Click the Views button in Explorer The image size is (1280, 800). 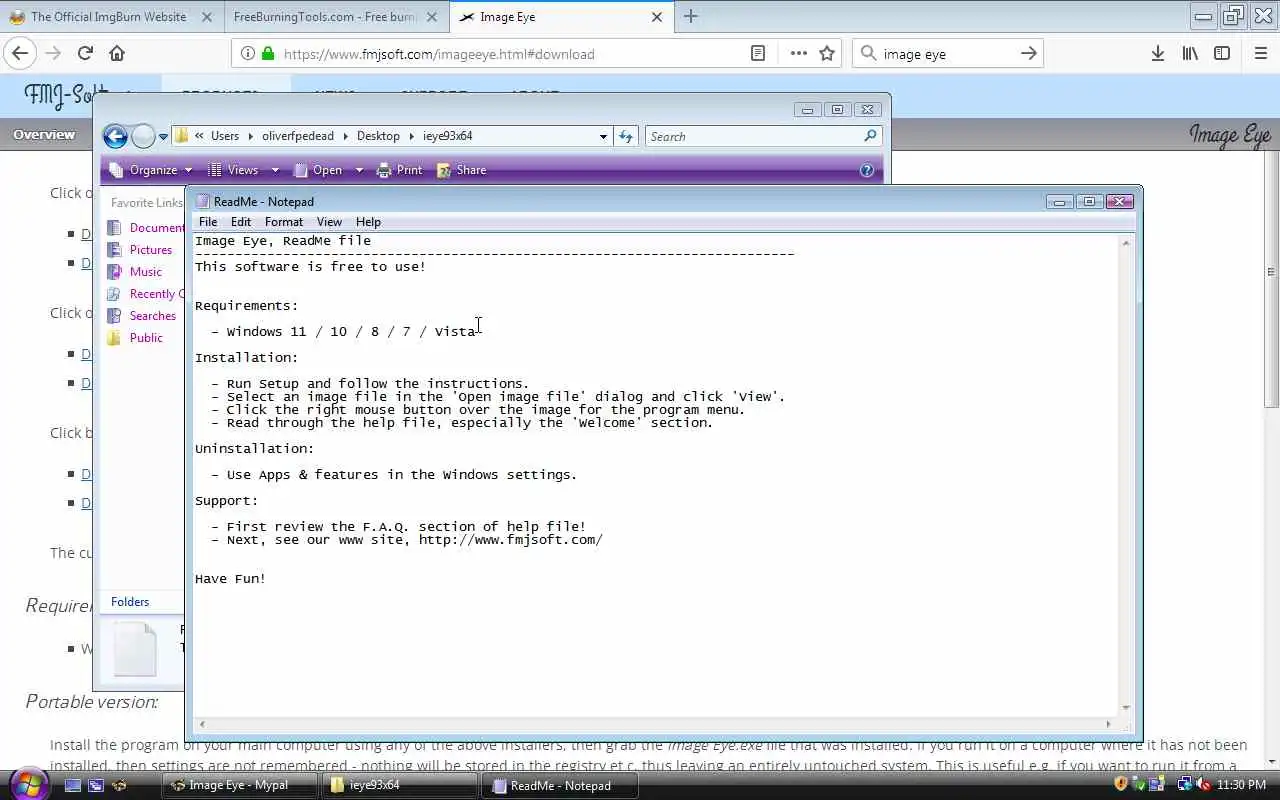point(234,170)
